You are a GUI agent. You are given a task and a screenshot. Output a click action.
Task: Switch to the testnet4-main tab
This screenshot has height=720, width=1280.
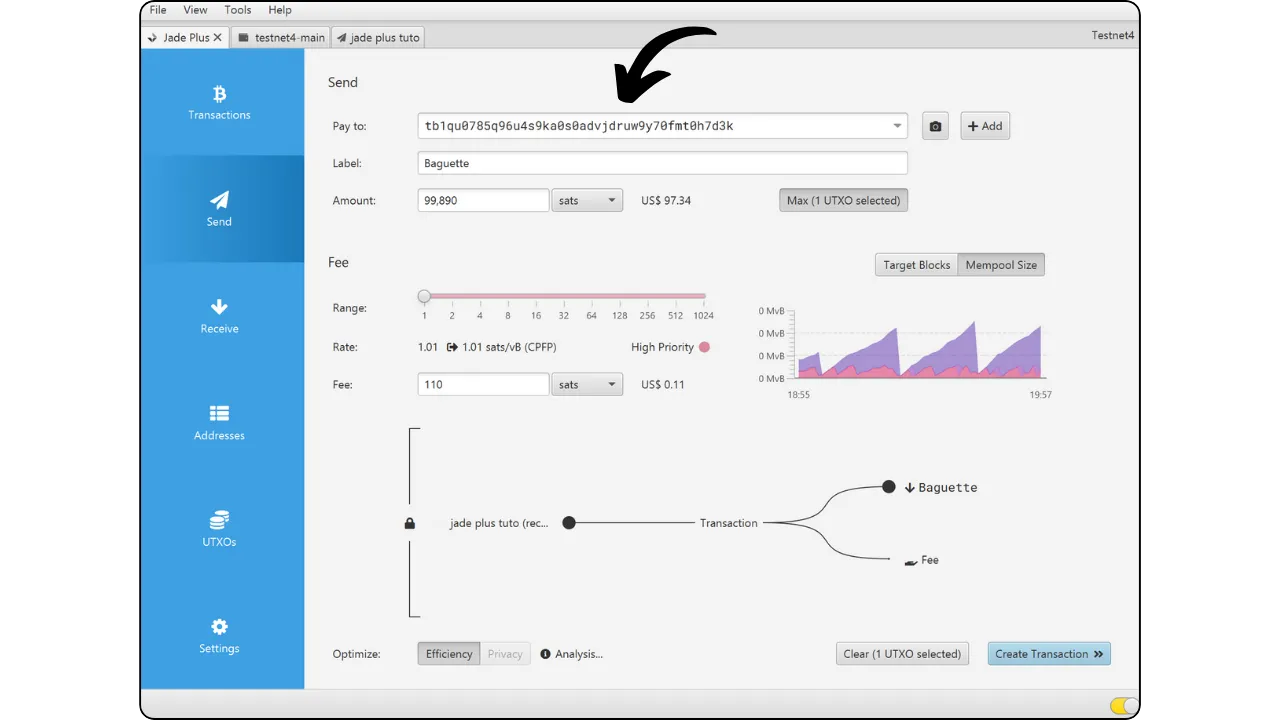[281, 37]
